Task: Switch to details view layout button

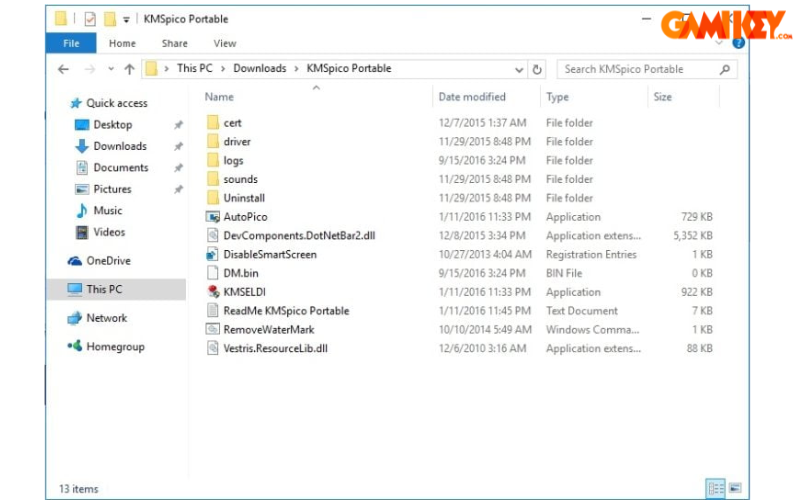Action: click(x=716, y=488)
